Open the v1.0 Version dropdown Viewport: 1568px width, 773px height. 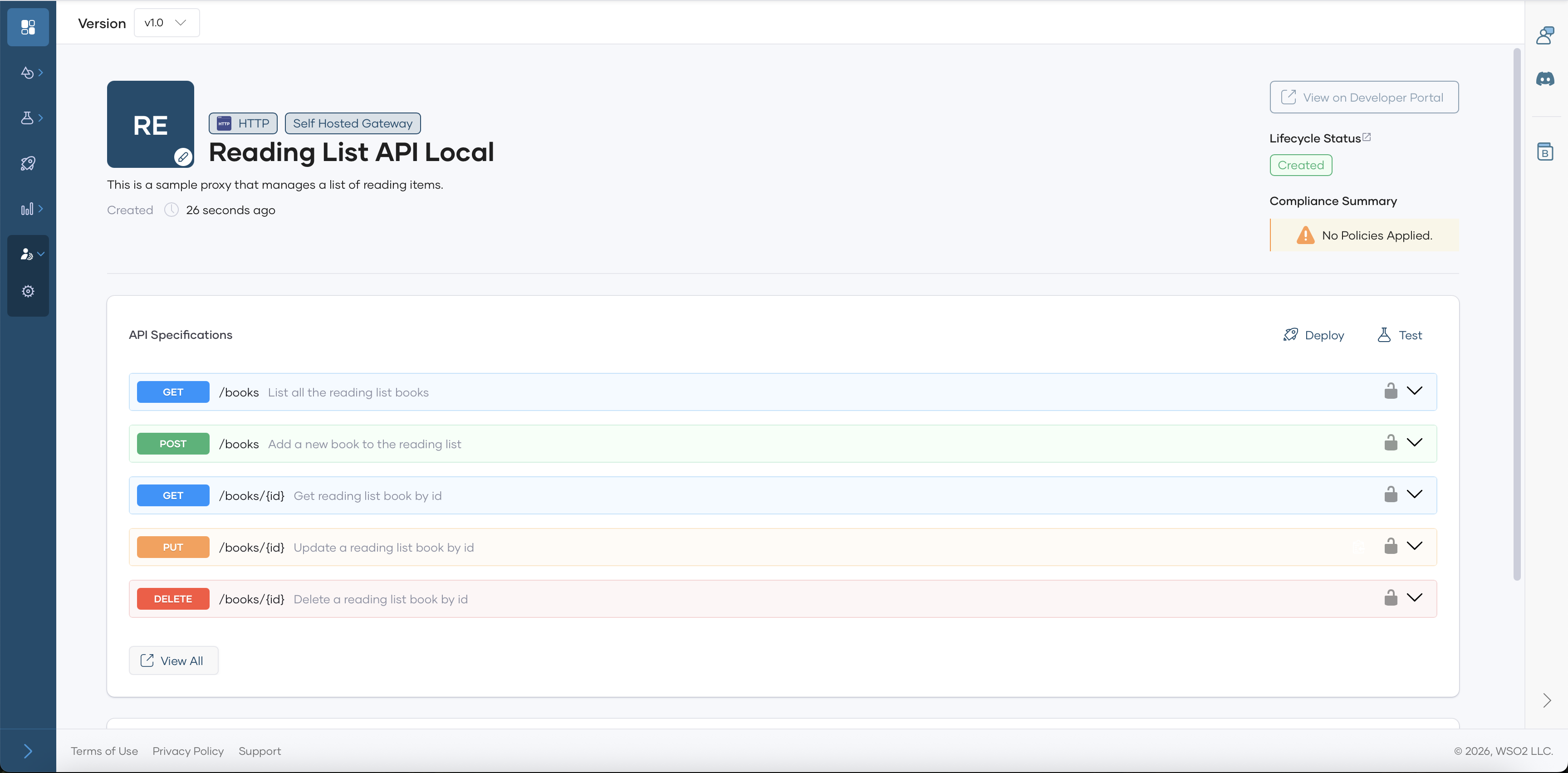point(166,23)
